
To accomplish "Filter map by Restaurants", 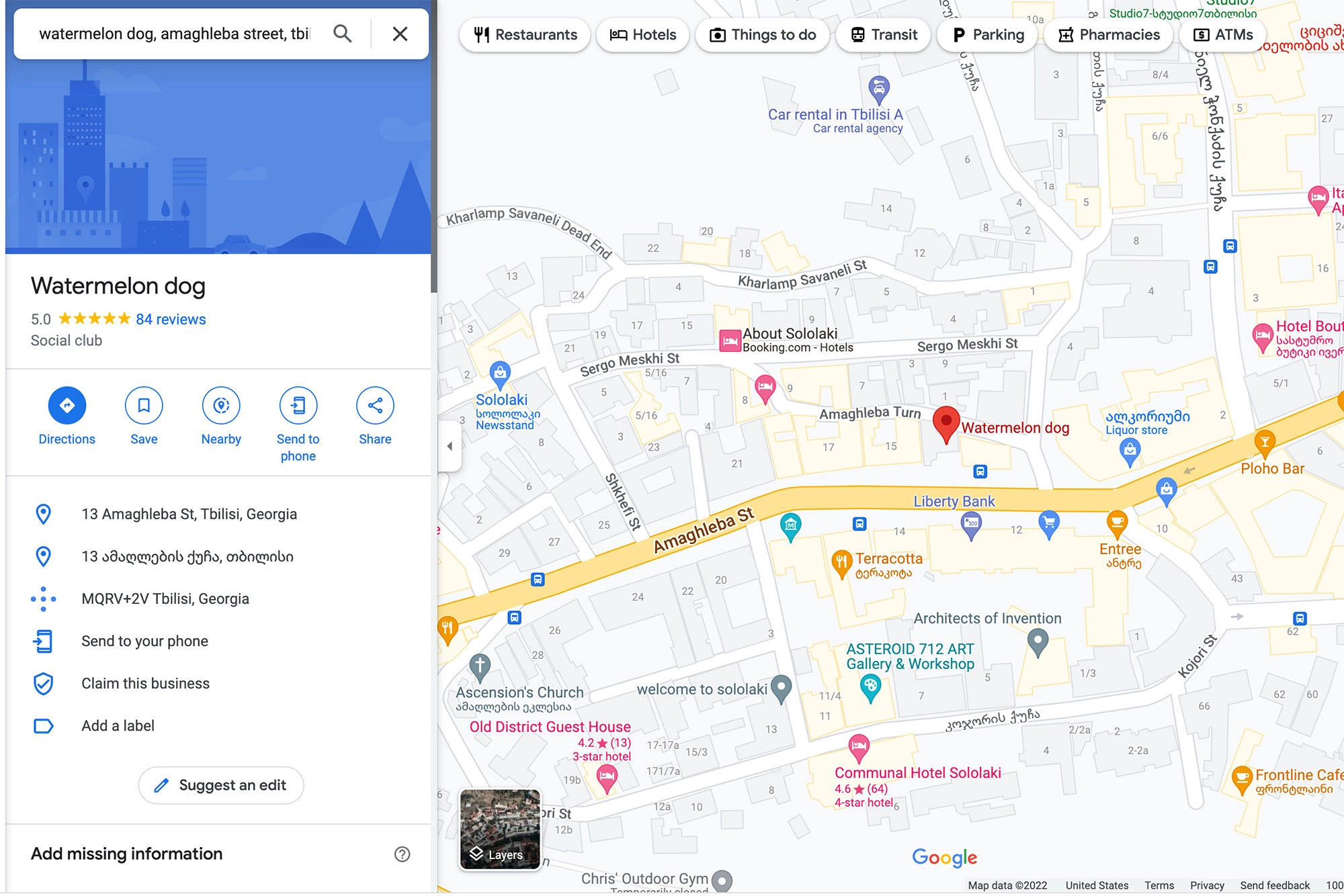I will pos(525,35).
